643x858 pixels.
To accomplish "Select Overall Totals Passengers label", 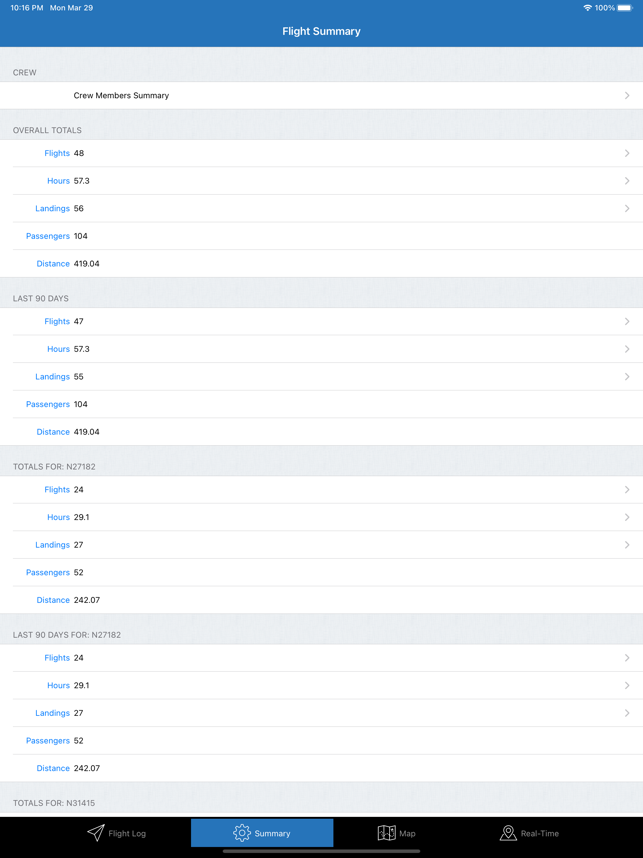I will 48,236.
